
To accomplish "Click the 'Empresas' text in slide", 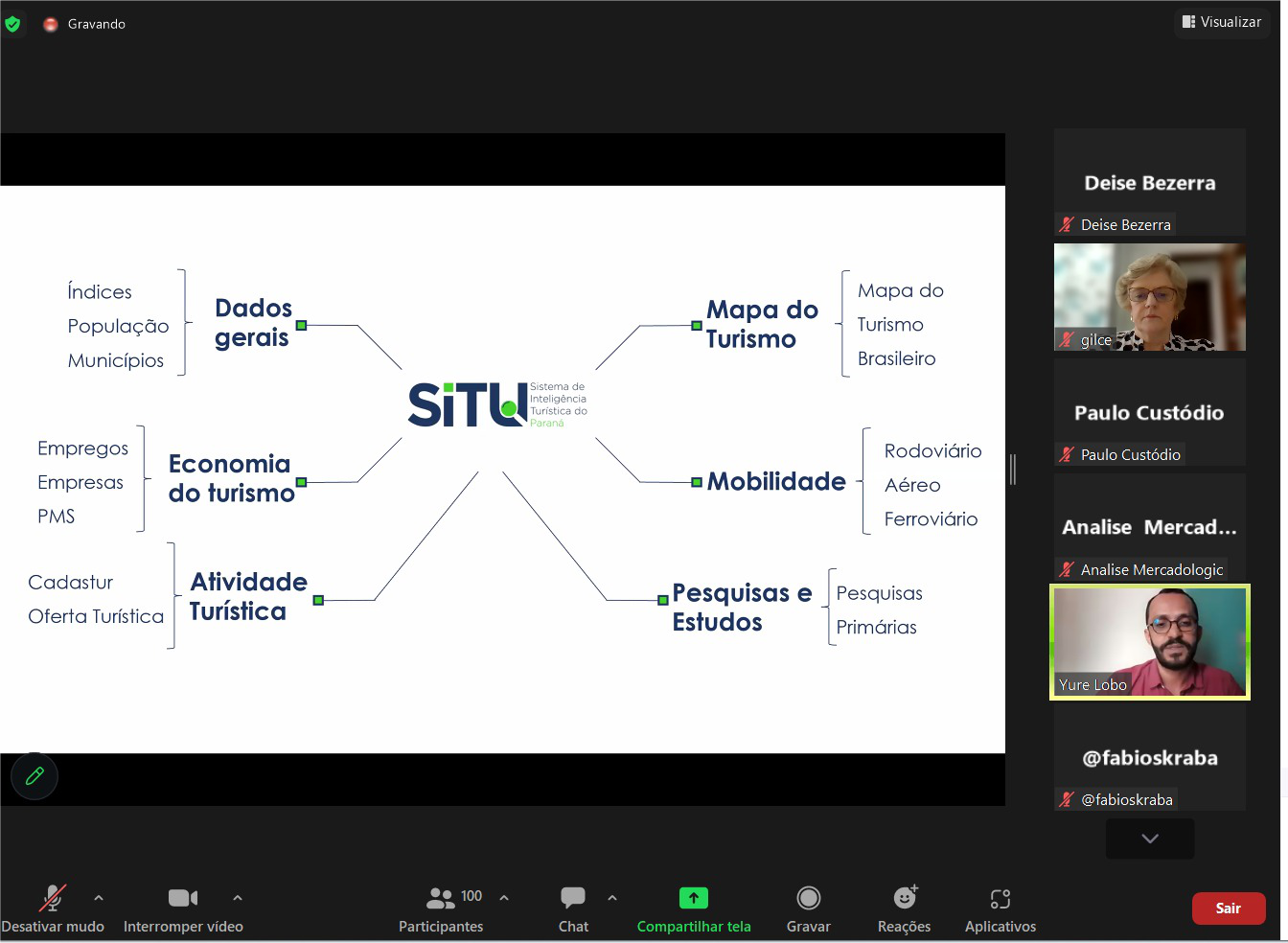I will [x=80, y=482].
